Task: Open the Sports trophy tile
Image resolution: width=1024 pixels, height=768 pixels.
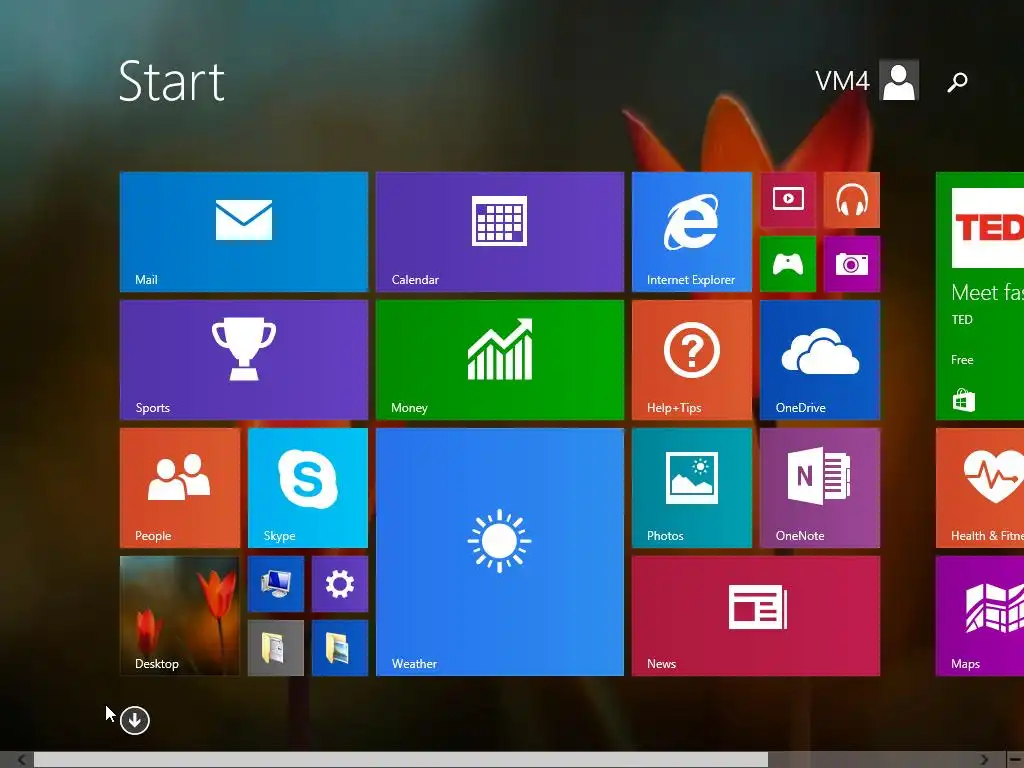Action: click(244, 360)
